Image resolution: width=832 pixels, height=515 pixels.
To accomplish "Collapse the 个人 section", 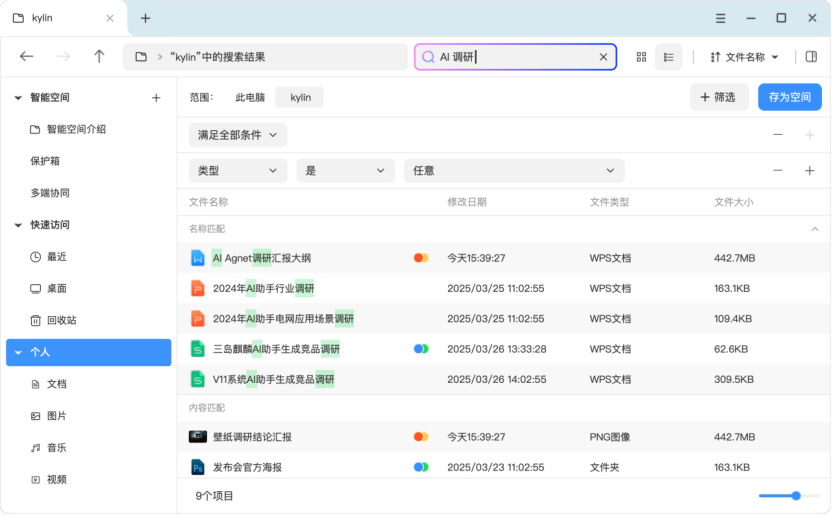I will (x=18, y=352).
